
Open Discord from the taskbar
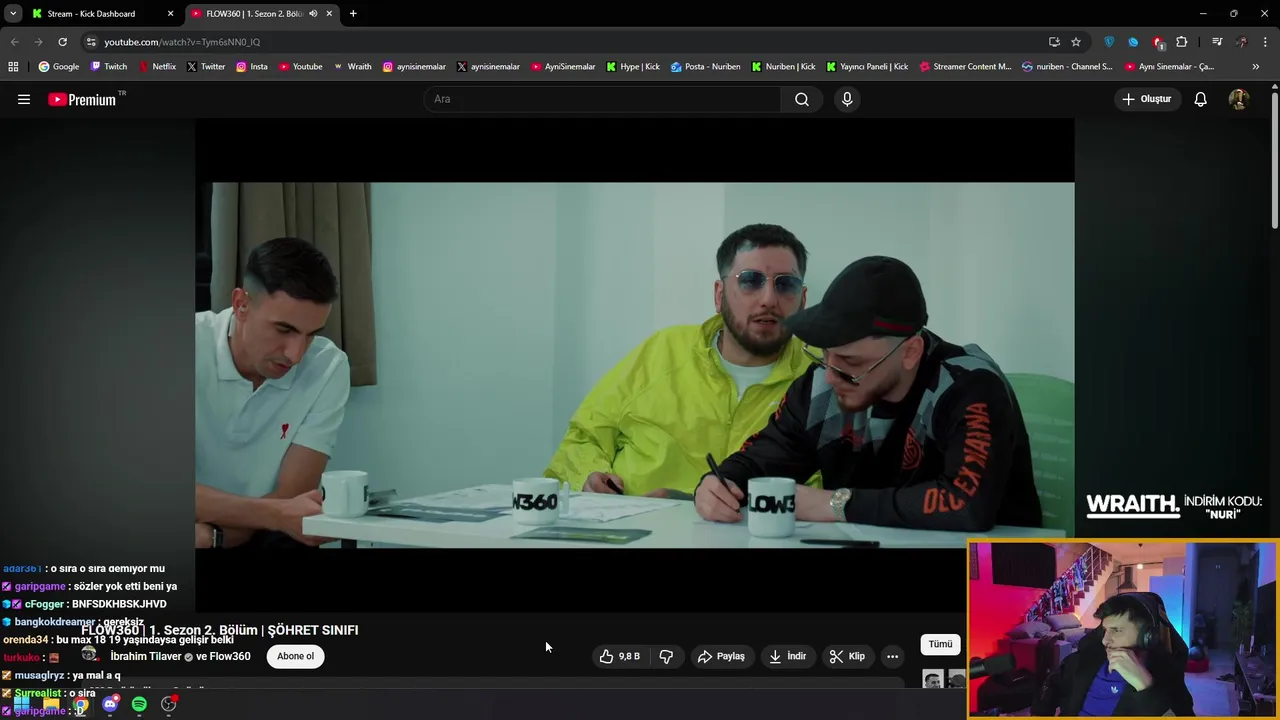110,704
